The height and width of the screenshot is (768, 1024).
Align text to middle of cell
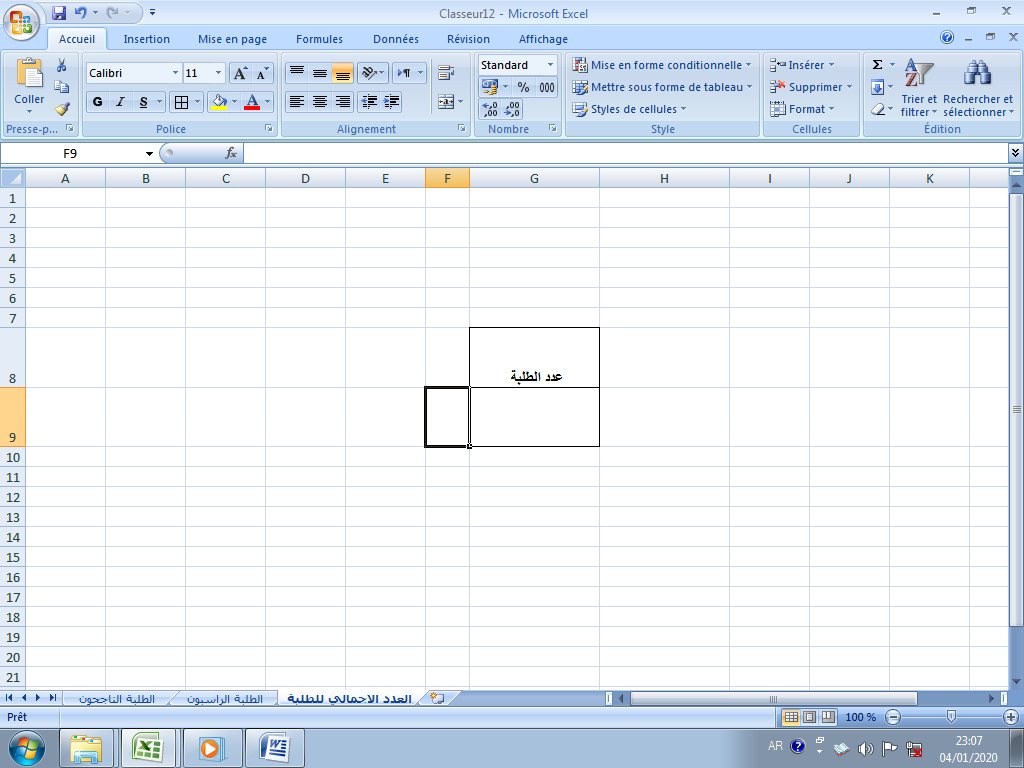pyautogui.click(x=319, y=72)
